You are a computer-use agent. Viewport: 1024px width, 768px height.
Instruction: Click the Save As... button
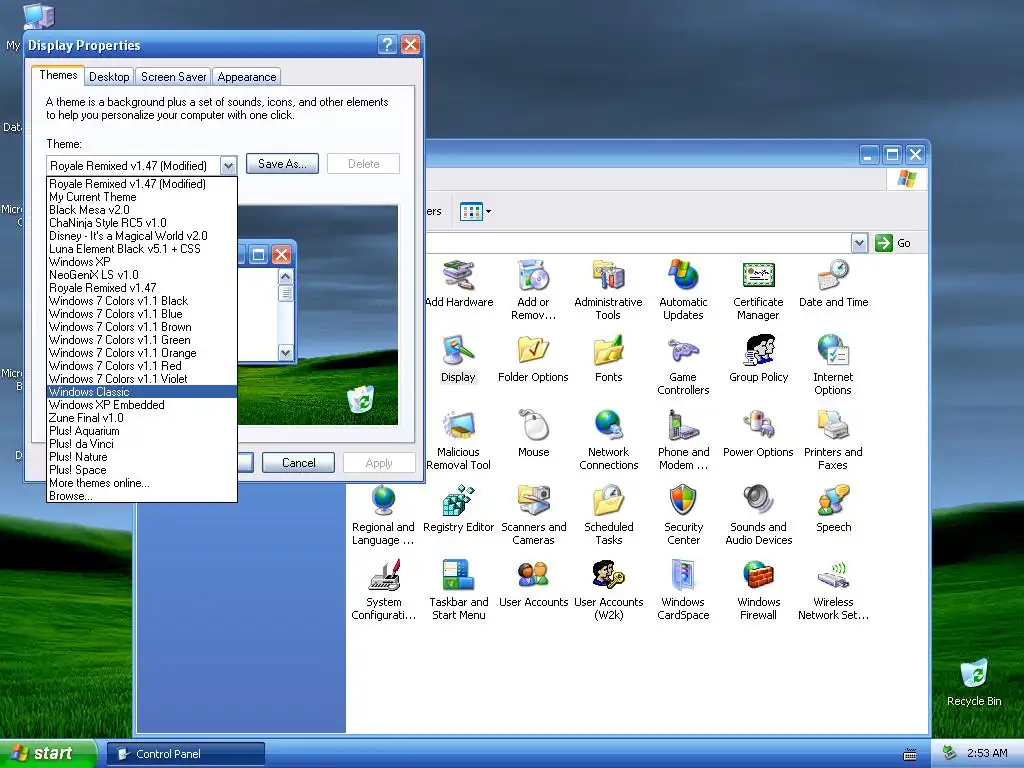[282, 164]
